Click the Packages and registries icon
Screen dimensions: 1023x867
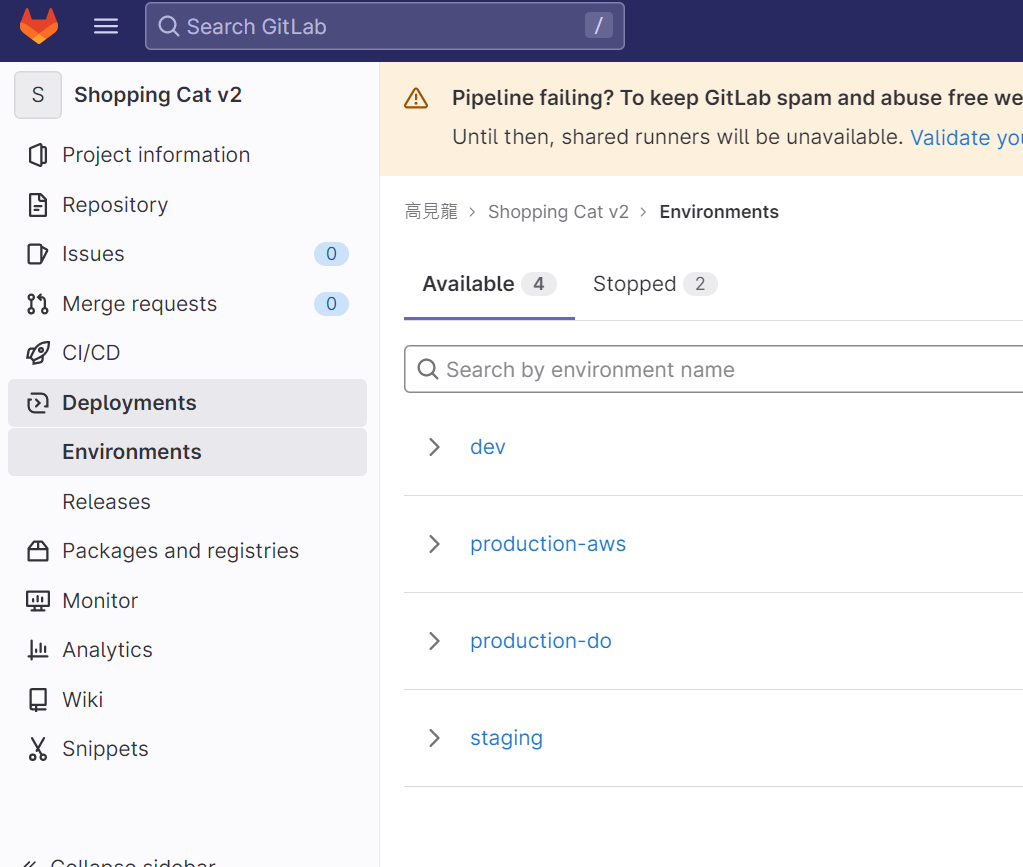[38, 551]
